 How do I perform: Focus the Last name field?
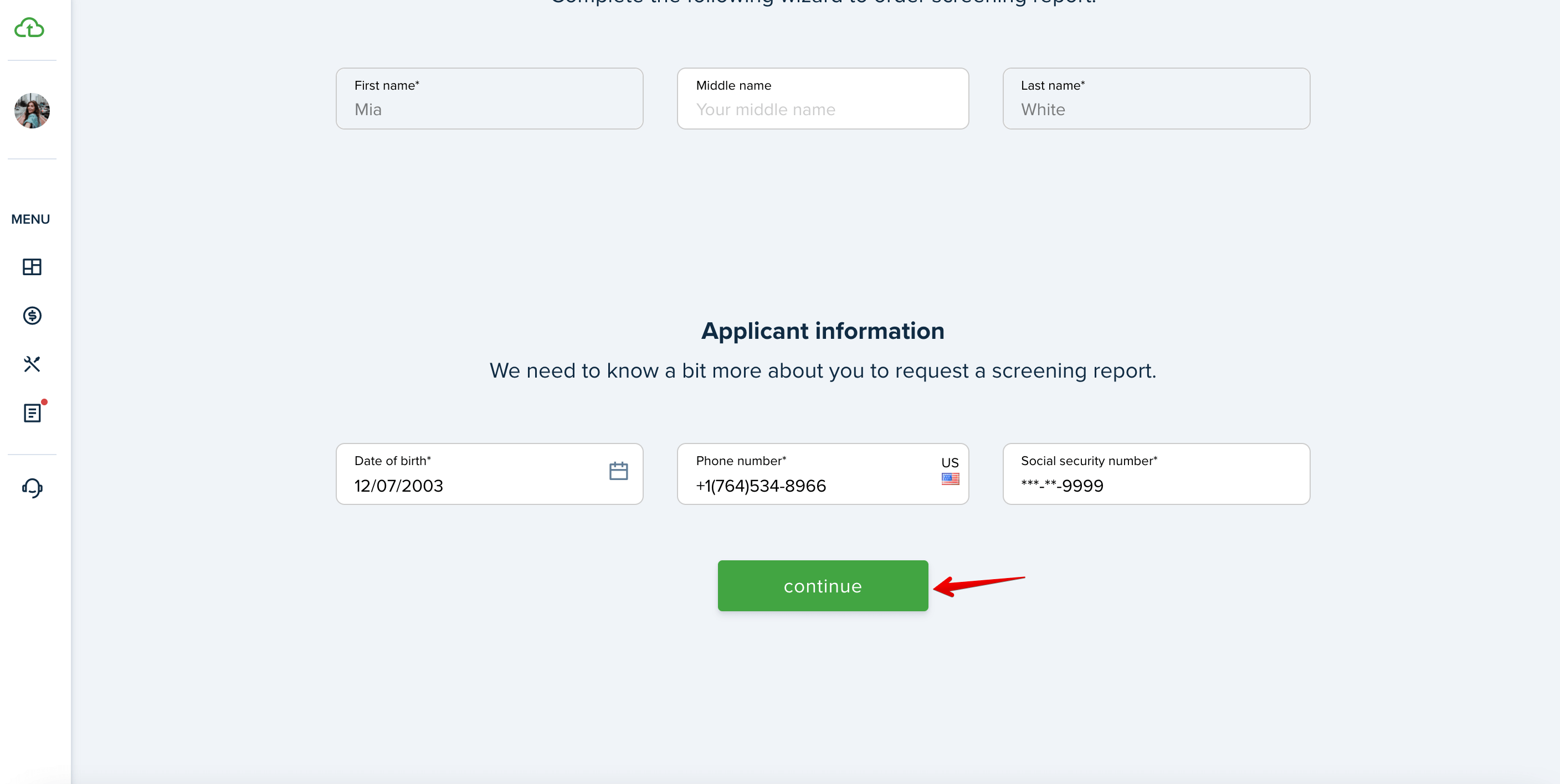coord(1156,98)
